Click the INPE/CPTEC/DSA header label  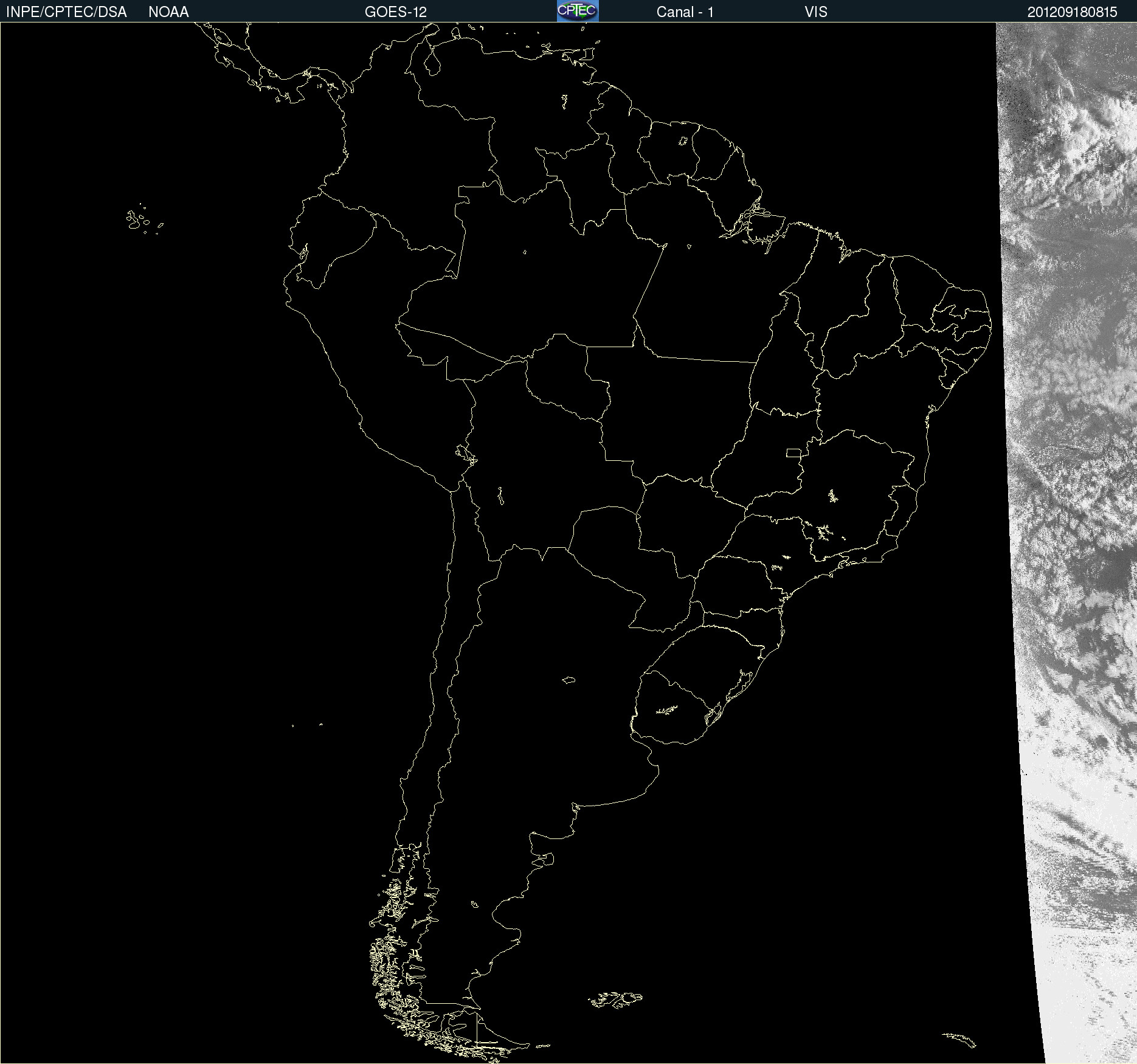pos(66,12)
